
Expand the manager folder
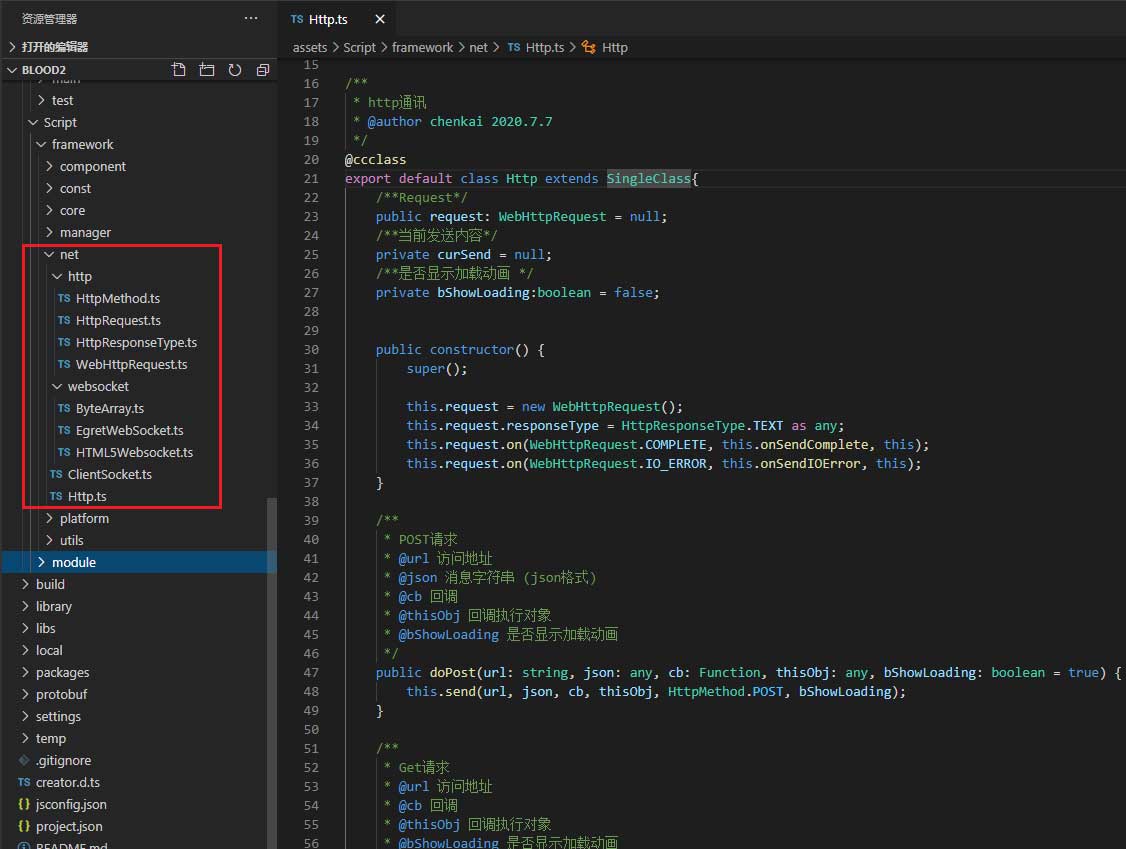tap(49, 232)
